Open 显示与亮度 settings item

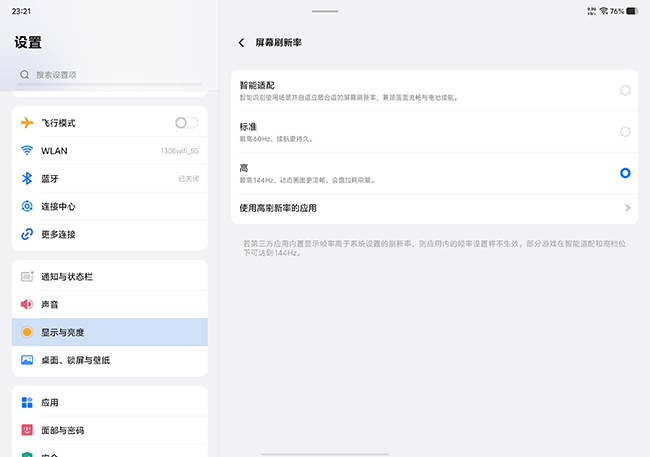(x=109, y=332)
